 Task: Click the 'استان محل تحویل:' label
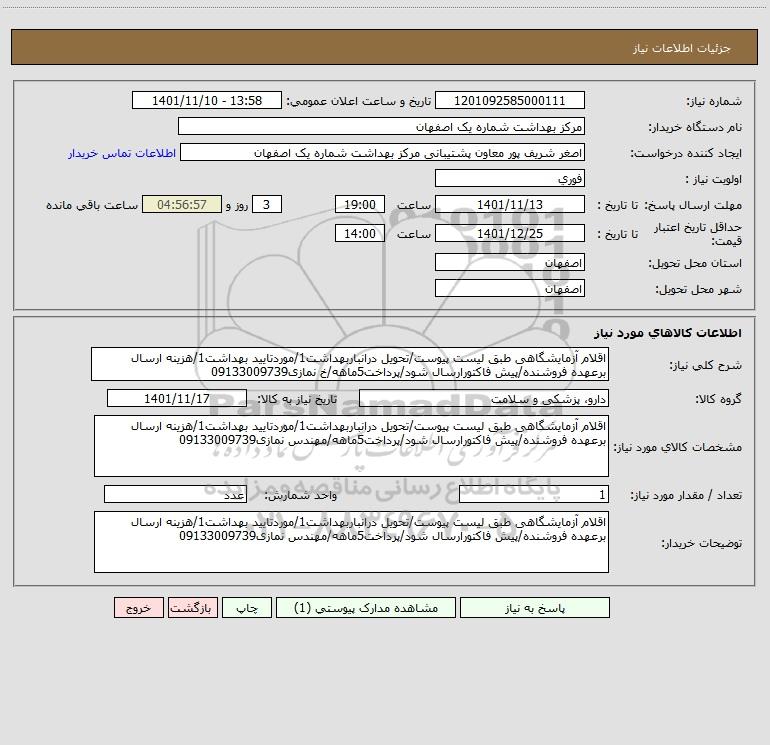tap(695, 263)
